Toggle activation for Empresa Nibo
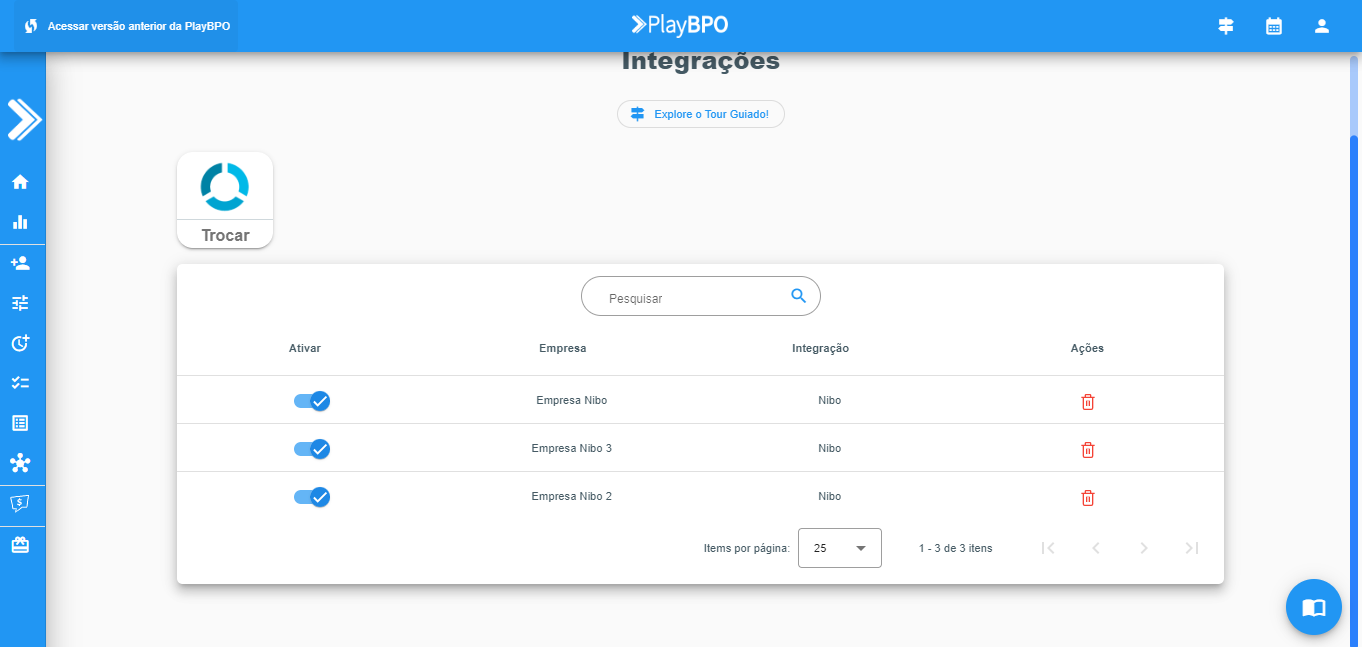The image size is (1362, 647). click(x=312, y=401)
